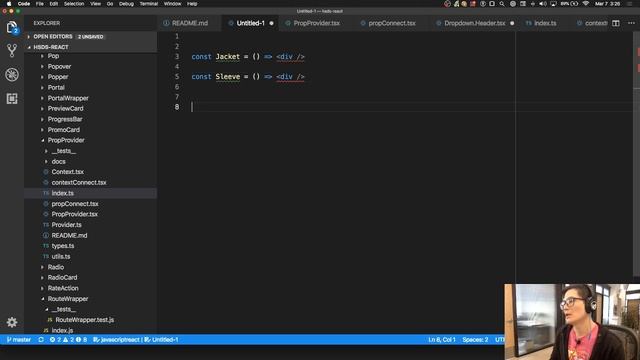
Task: Change indentation via Spaces: 2
Action: tap(475, 340)
